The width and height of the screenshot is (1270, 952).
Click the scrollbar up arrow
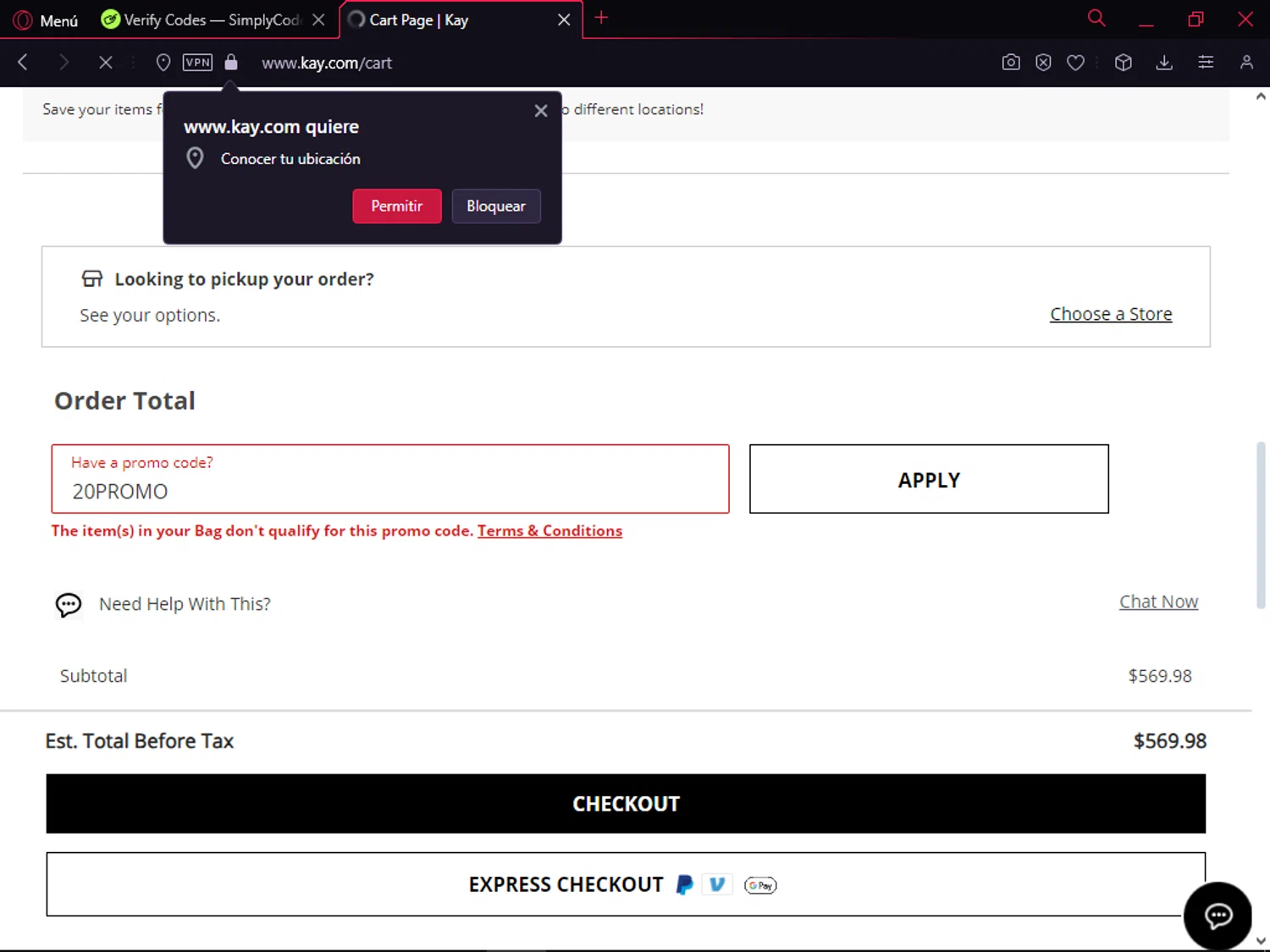(x=1261, y=96)
